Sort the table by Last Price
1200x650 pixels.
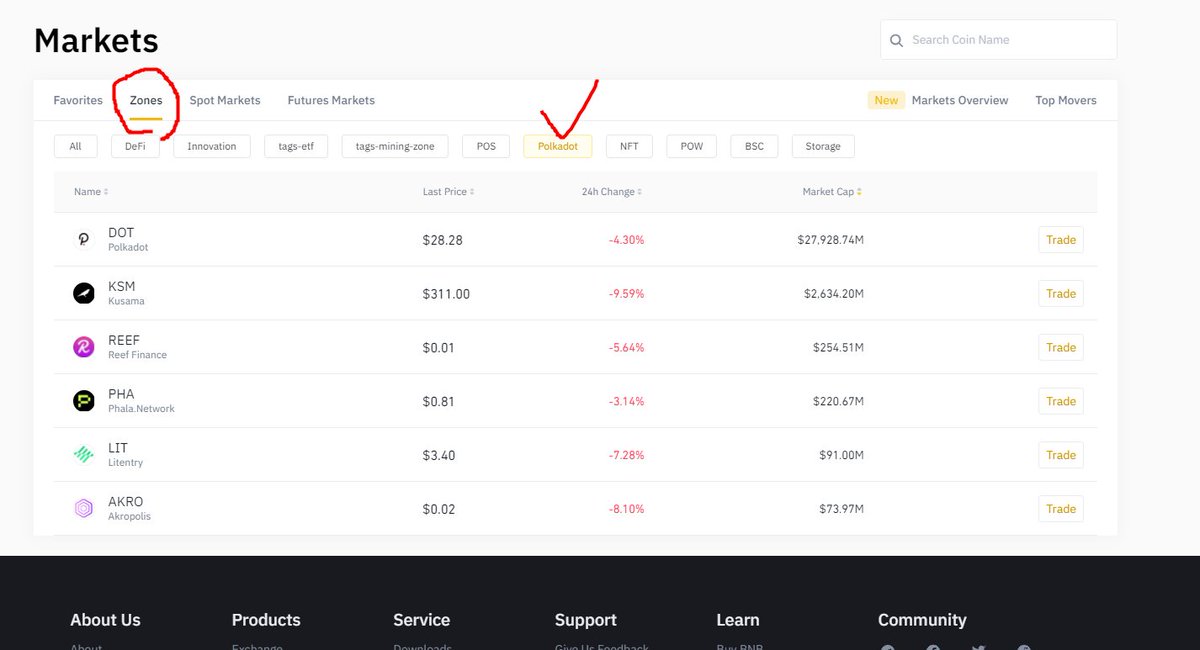point(448,192)
